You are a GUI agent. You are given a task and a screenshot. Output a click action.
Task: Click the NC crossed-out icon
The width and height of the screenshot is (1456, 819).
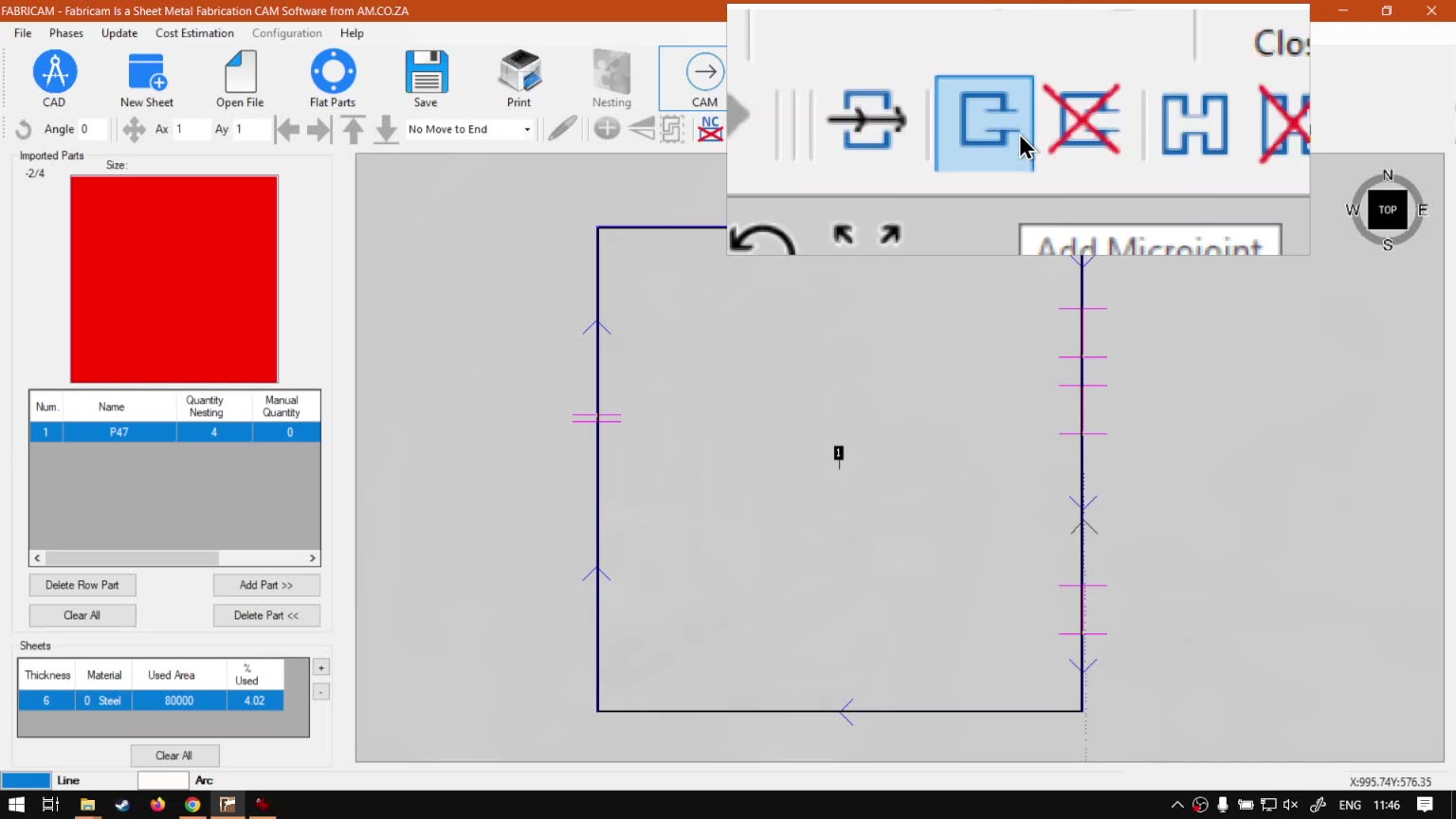tap(710, 129)
